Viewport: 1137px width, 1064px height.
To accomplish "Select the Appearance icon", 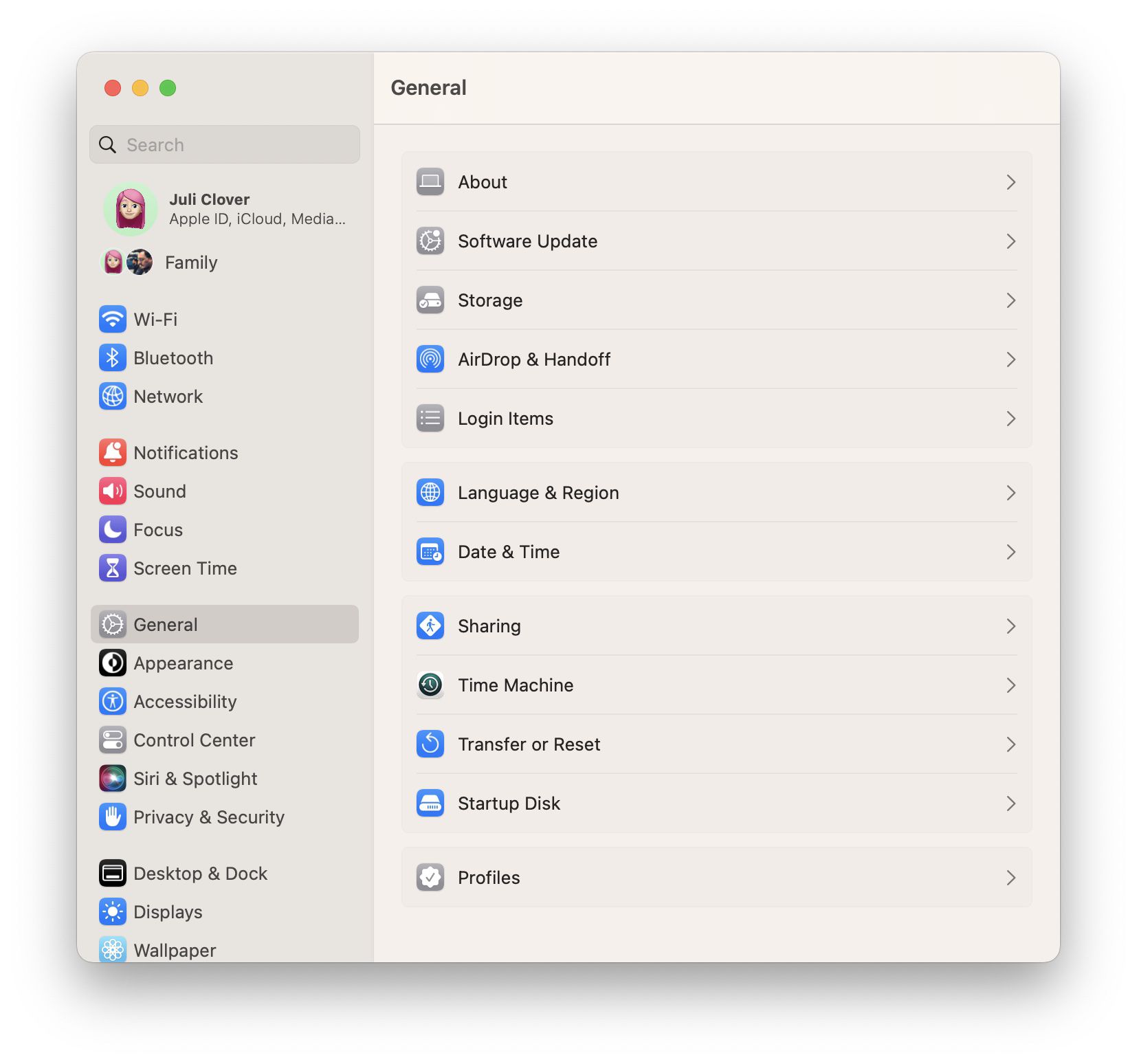I will pos(112,663).
